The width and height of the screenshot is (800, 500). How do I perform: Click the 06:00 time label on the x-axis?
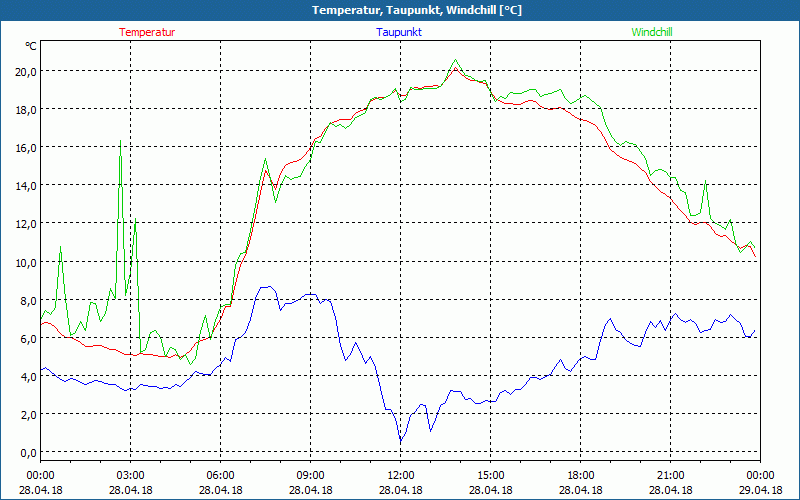pyautogui.click(x=220, y=476)
